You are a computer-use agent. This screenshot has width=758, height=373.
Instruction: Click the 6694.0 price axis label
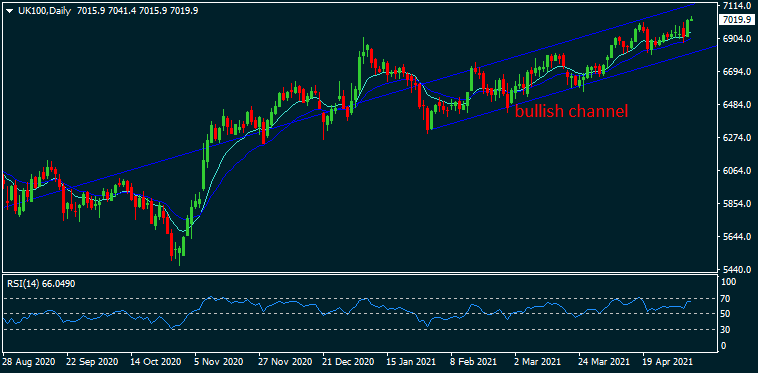click(736, 72)
